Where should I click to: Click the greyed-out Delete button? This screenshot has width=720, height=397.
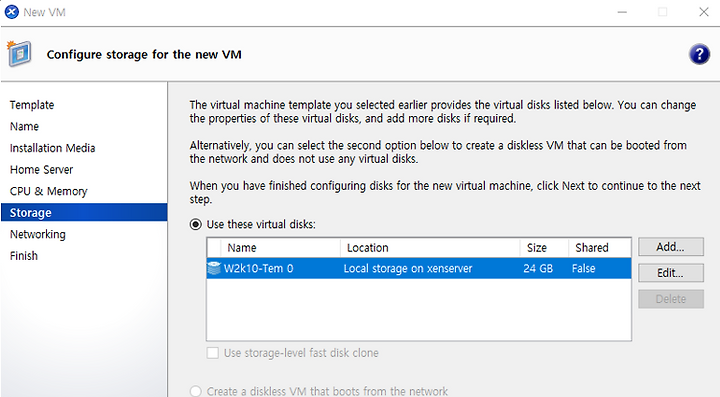(x=670, y=299)
